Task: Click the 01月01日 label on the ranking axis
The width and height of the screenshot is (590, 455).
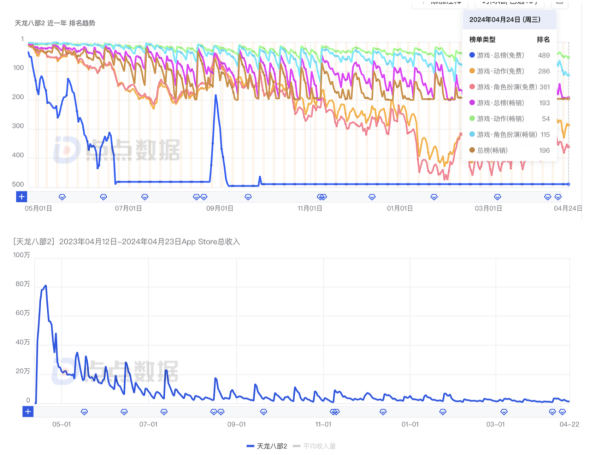Action: (x=400, y=208)
